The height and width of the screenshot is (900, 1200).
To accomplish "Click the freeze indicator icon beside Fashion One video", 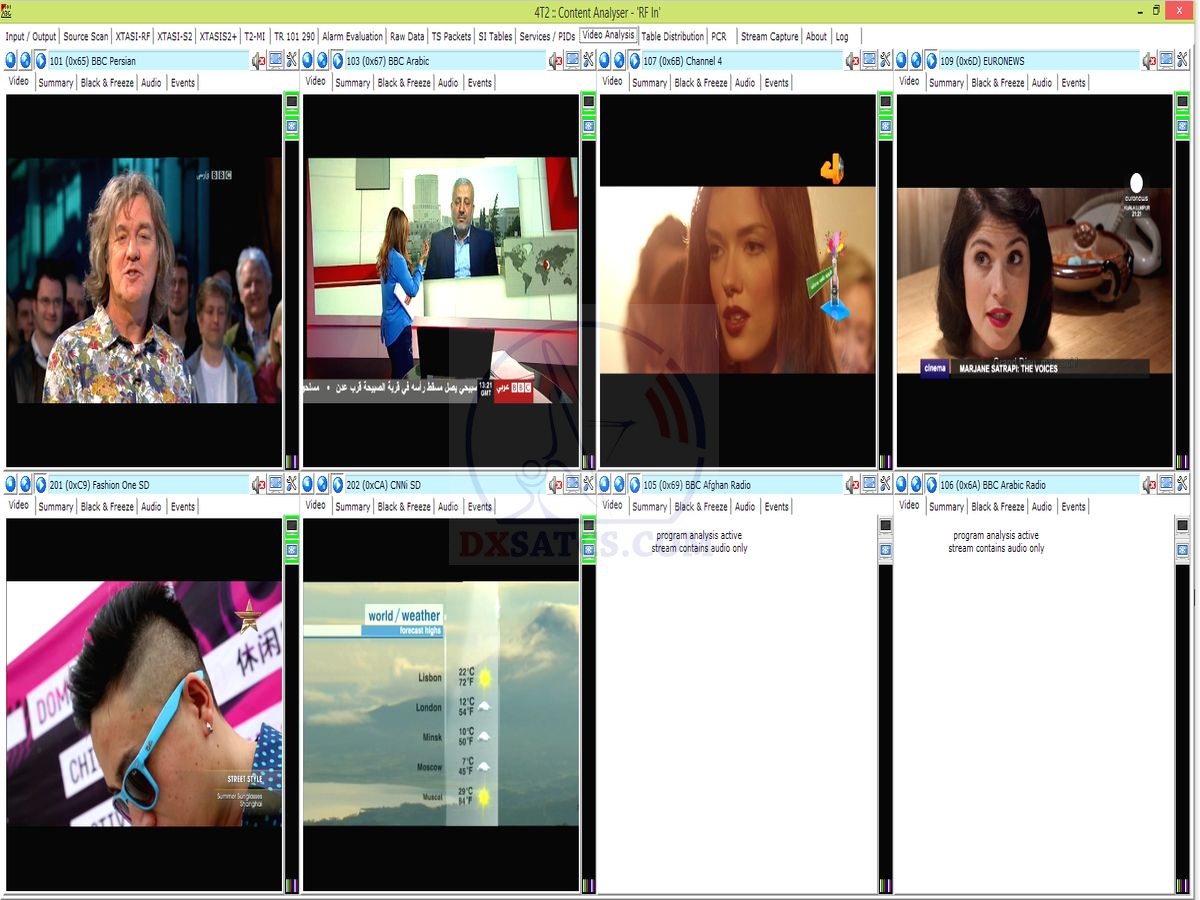I will click(292, 550).
